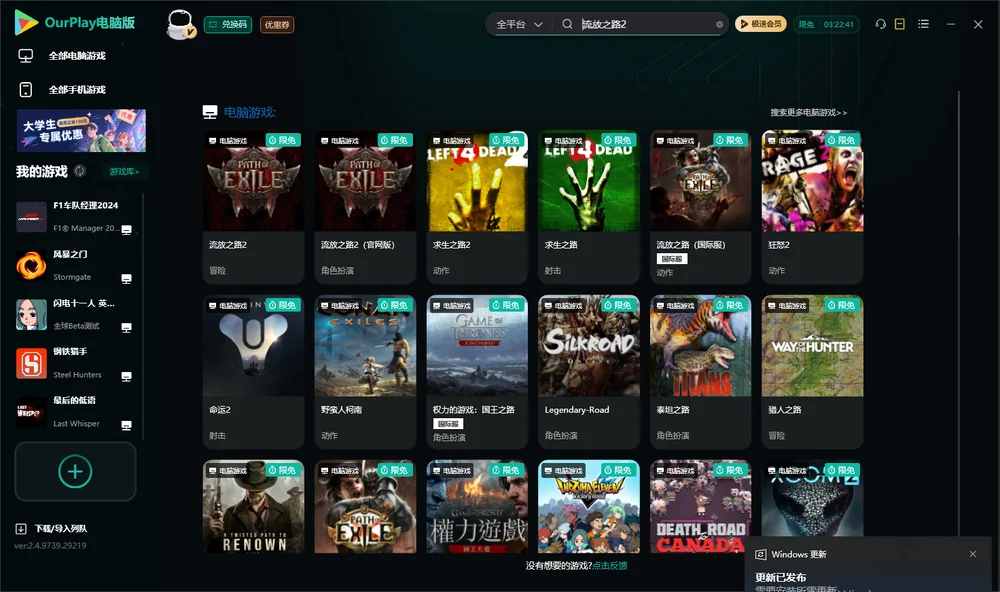This screenshot has height=592, width=1000.
Task: Open the 流放之路 (国际服) card
Action: (x=701, y=207)
